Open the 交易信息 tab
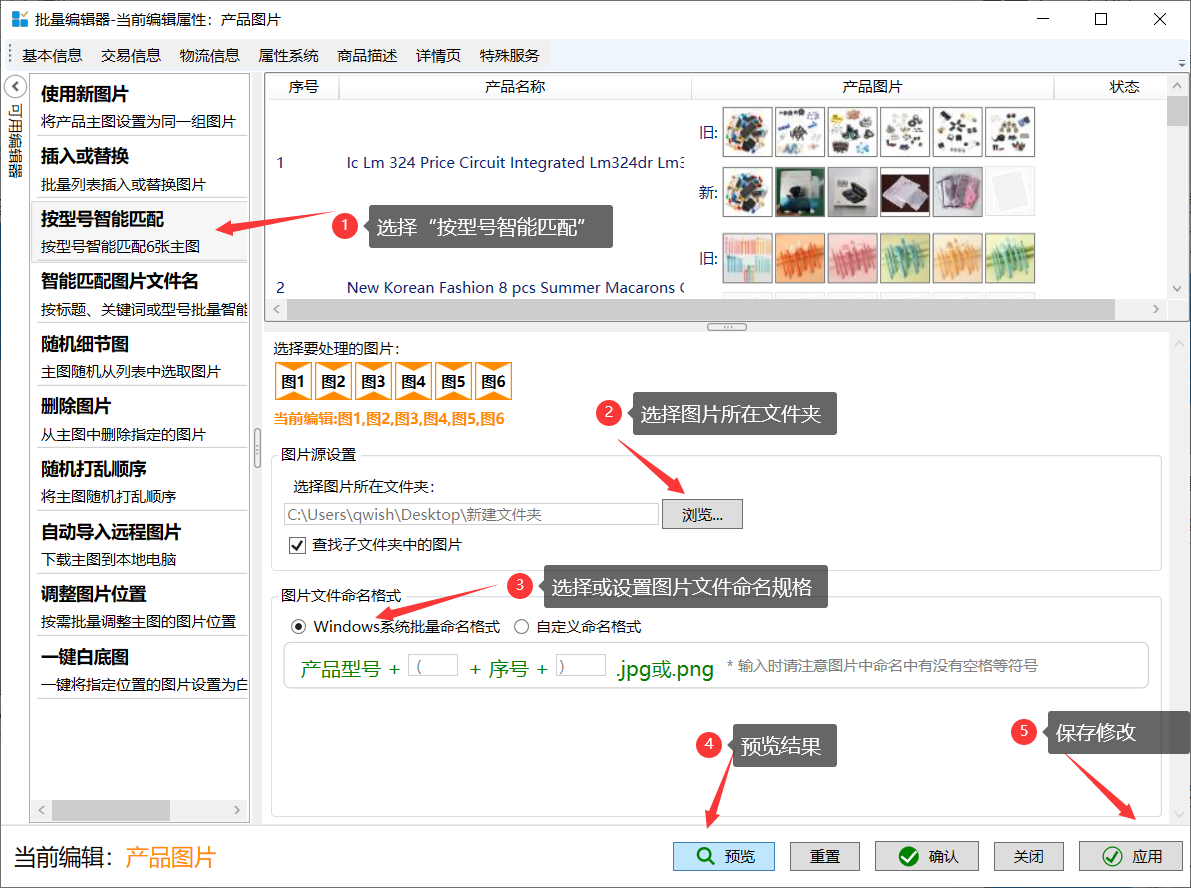 [x=131, y=56]
